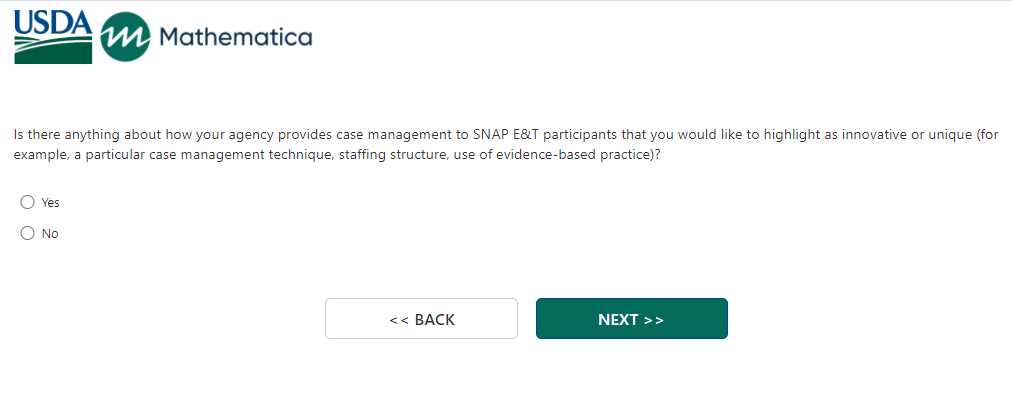The height and width of the screenshot is (413, 1012).
Task: Click the USDA logo
Action: (x=52, y=39)
